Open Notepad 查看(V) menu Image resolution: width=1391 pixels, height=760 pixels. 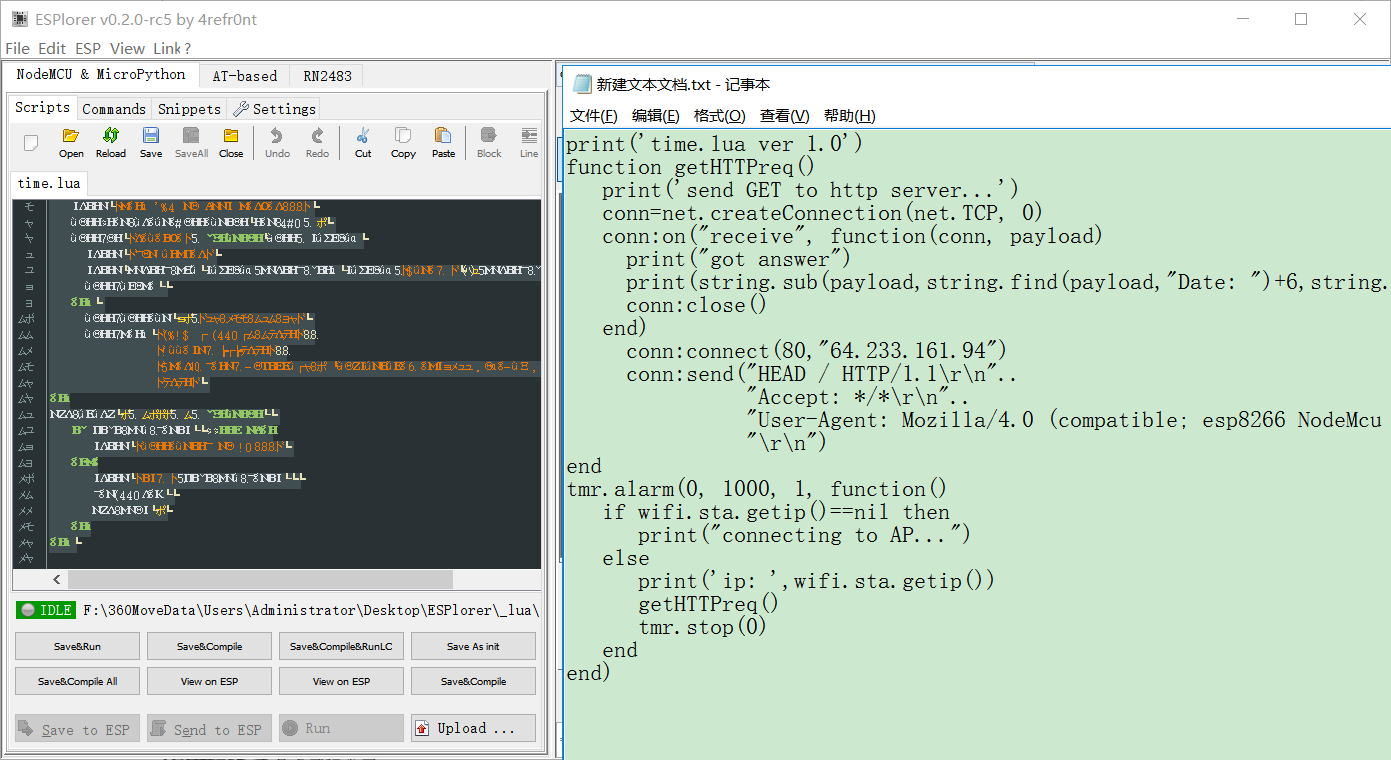click(784, 116)
